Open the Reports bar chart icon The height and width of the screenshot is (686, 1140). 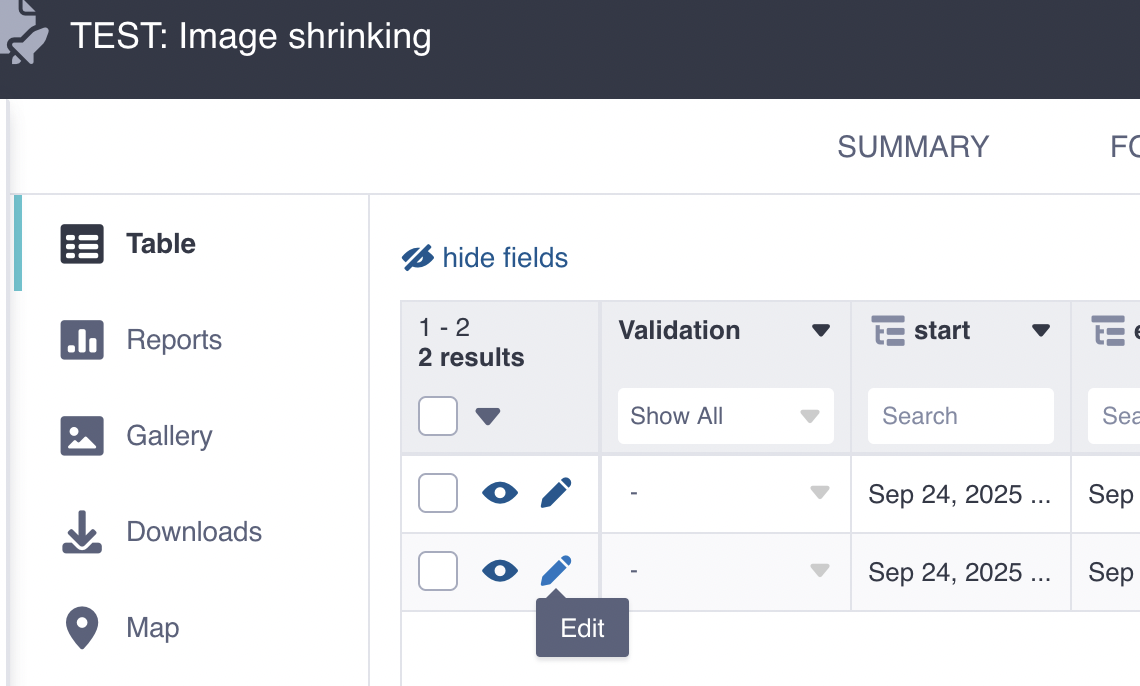(x=82, y=340)
